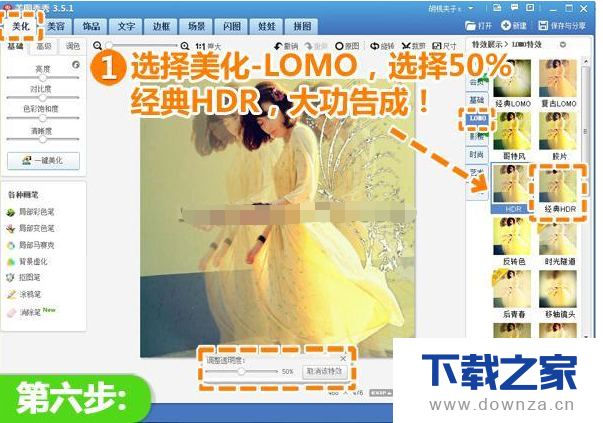Image resolution: width=603 pixels, height=423 pixels.
Task: Click the 取消该特效 button
Action: [x=324, y=371]
